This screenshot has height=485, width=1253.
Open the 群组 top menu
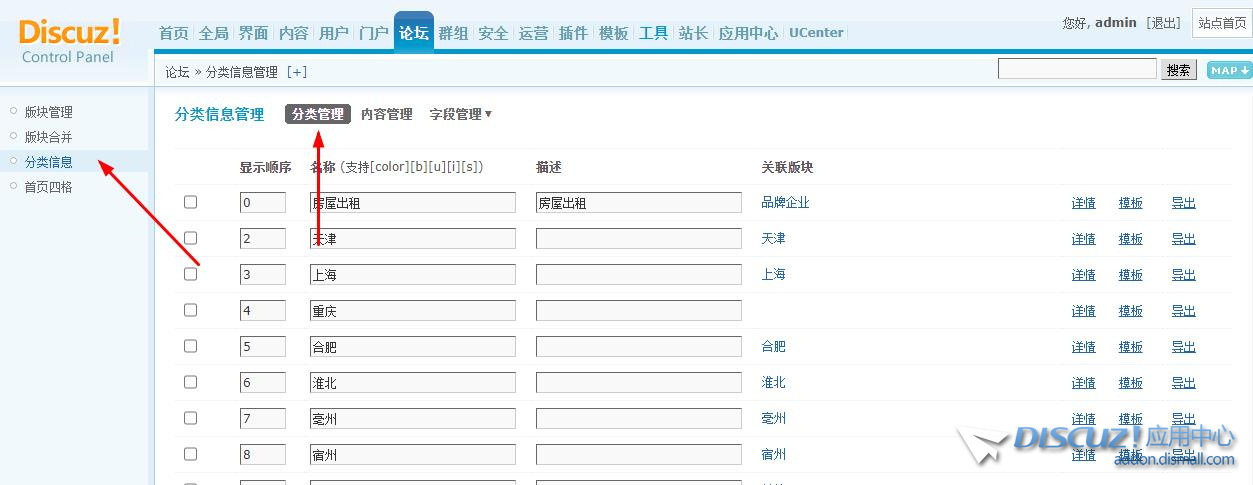(x=454, y=33)
